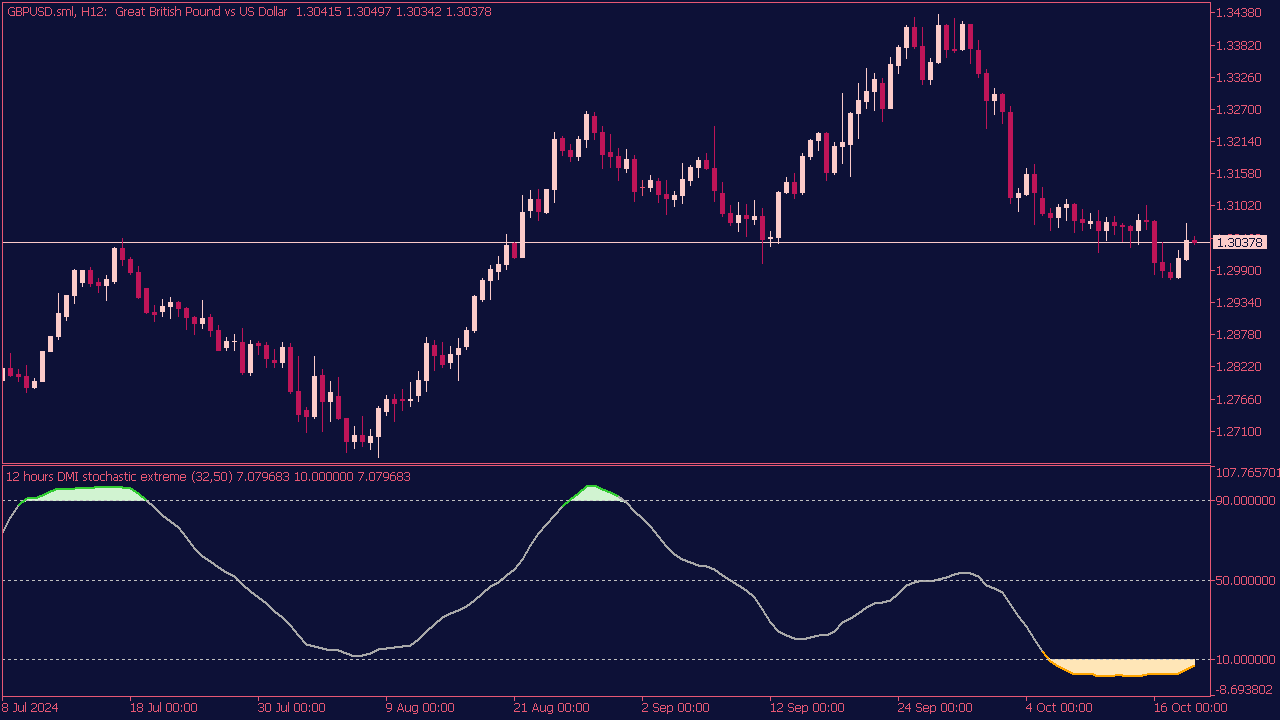Click the 18 Jul 00:00 date label
The image size is (1280, 720).
coord(164,708)
